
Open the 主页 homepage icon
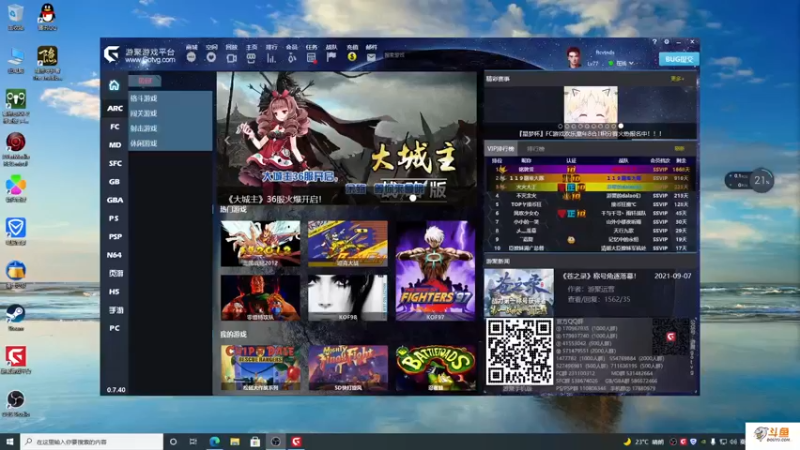click(x=251, y=58)
